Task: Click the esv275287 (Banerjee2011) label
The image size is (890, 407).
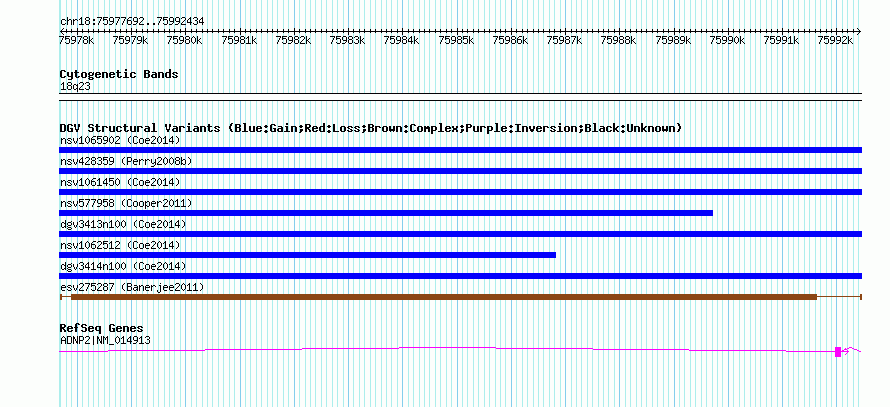Action: coord(132,287)
